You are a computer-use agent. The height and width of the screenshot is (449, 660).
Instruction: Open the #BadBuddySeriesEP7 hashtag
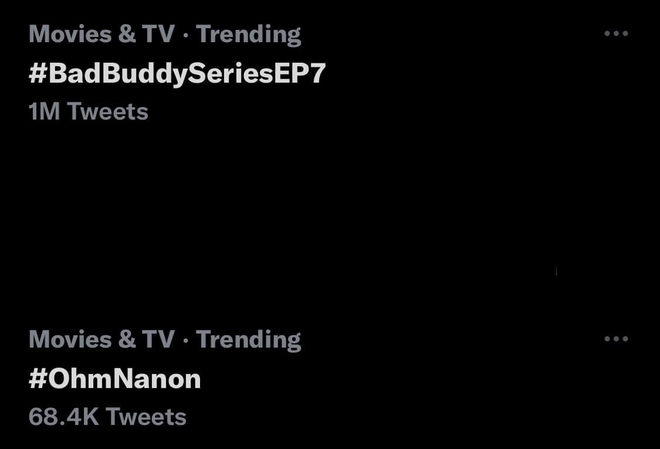coord(177,74)
